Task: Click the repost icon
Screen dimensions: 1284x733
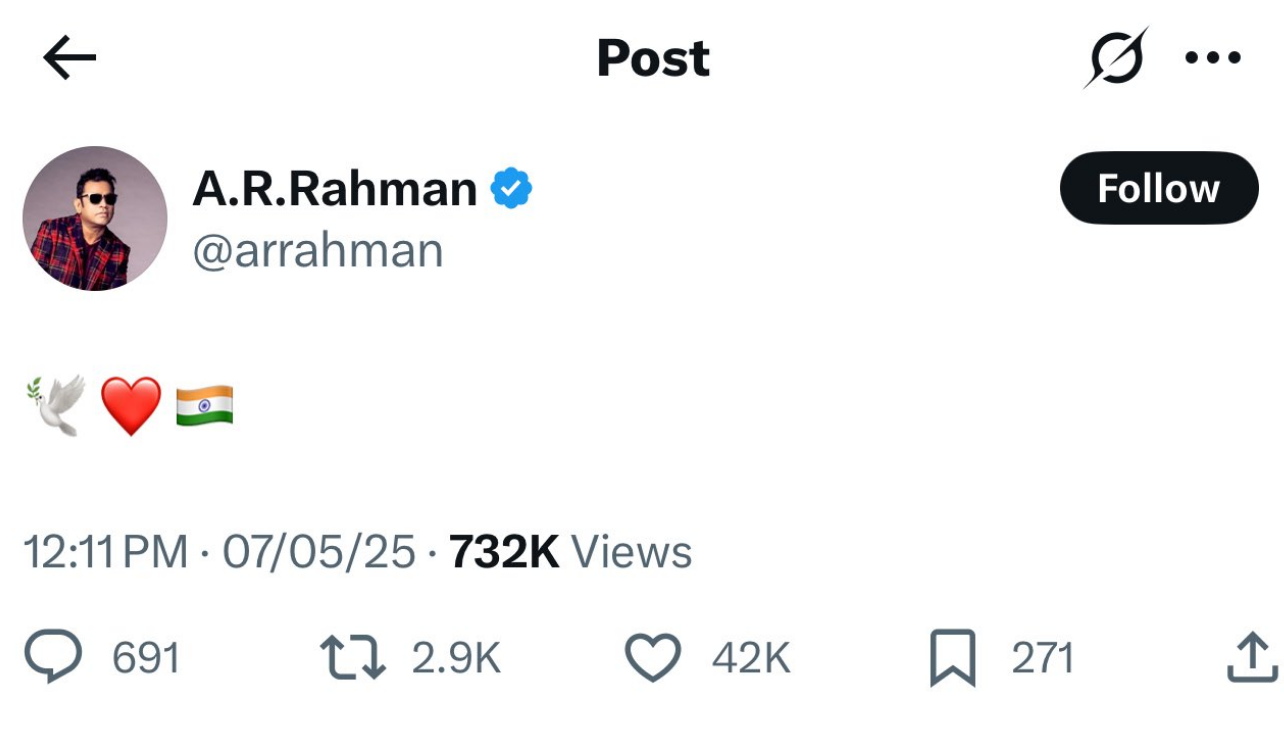Action: 352,657
